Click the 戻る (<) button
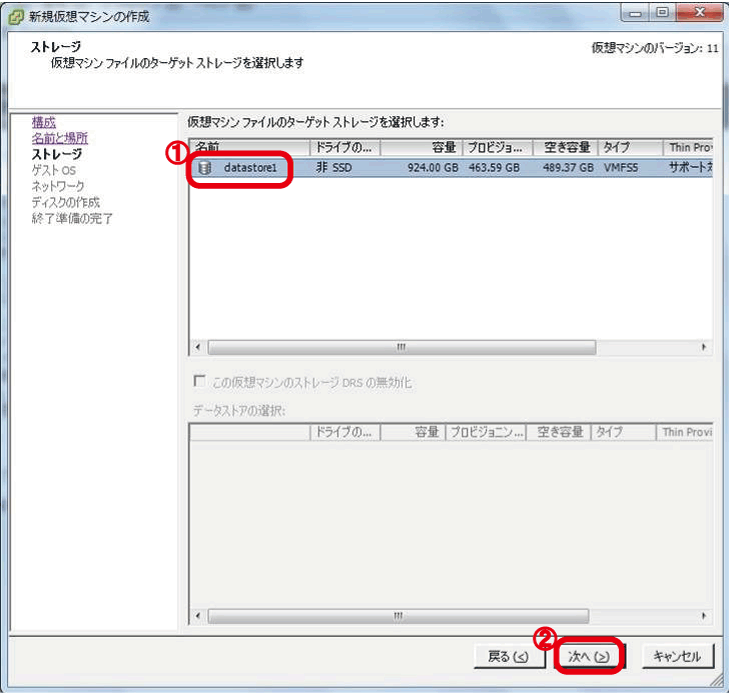729x694 pixels. point(508,656)
